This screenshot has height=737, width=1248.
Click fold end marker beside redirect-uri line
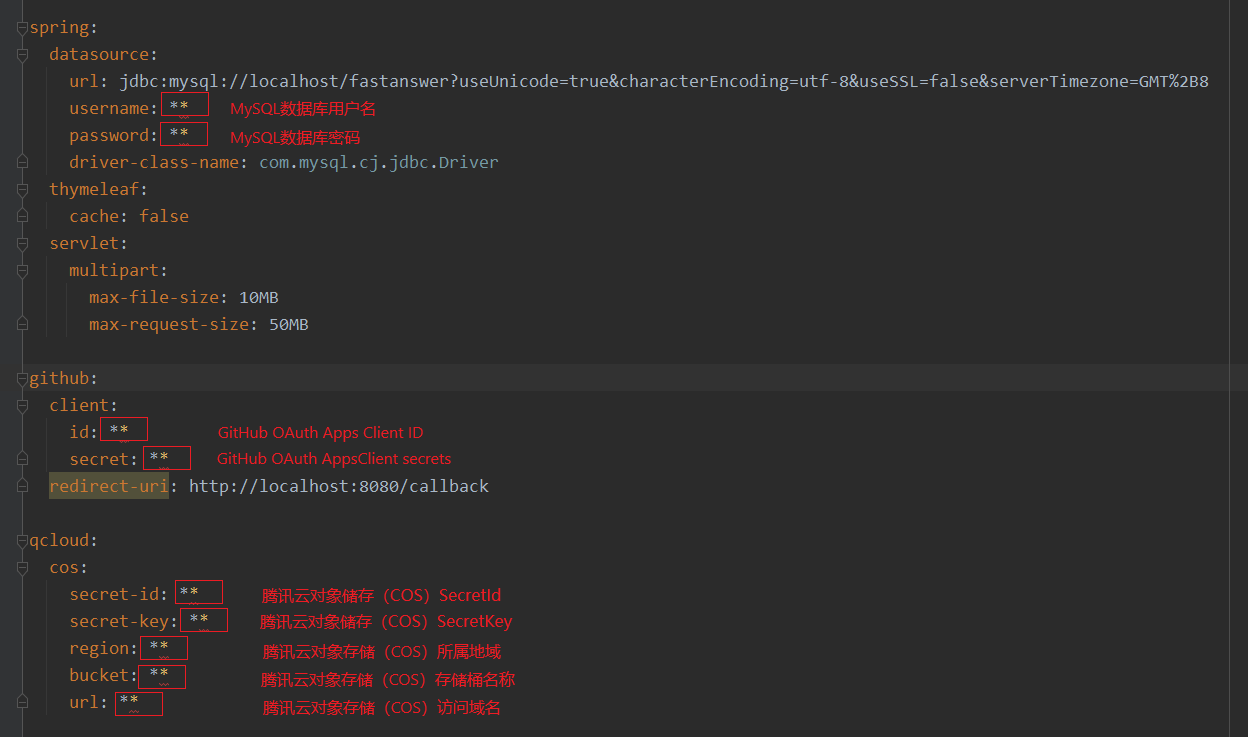(22, 486)
